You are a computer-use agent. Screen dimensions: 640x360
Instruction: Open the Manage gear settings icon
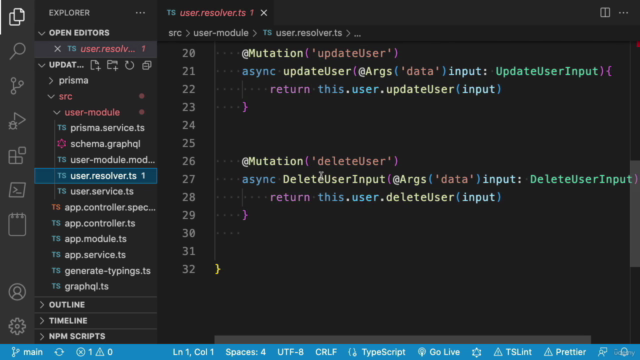pyautogui.click(x=17, y=326)
